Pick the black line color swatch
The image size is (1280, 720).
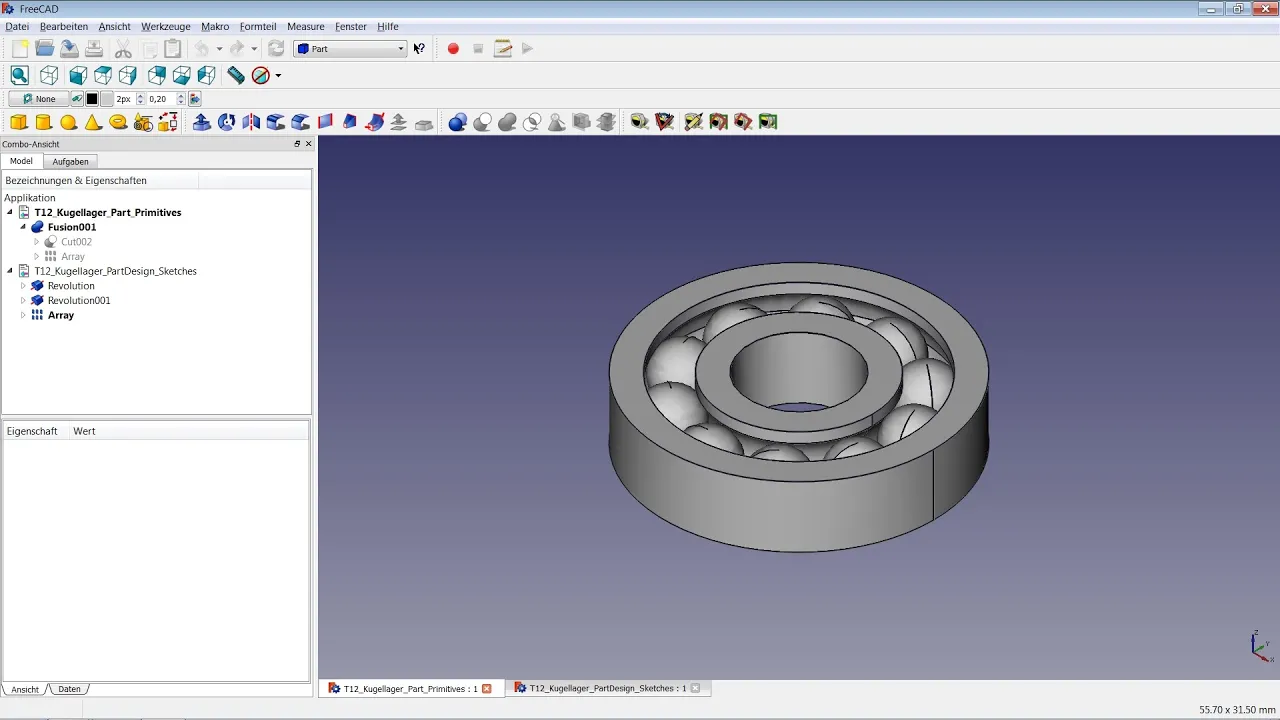[92, 99]
